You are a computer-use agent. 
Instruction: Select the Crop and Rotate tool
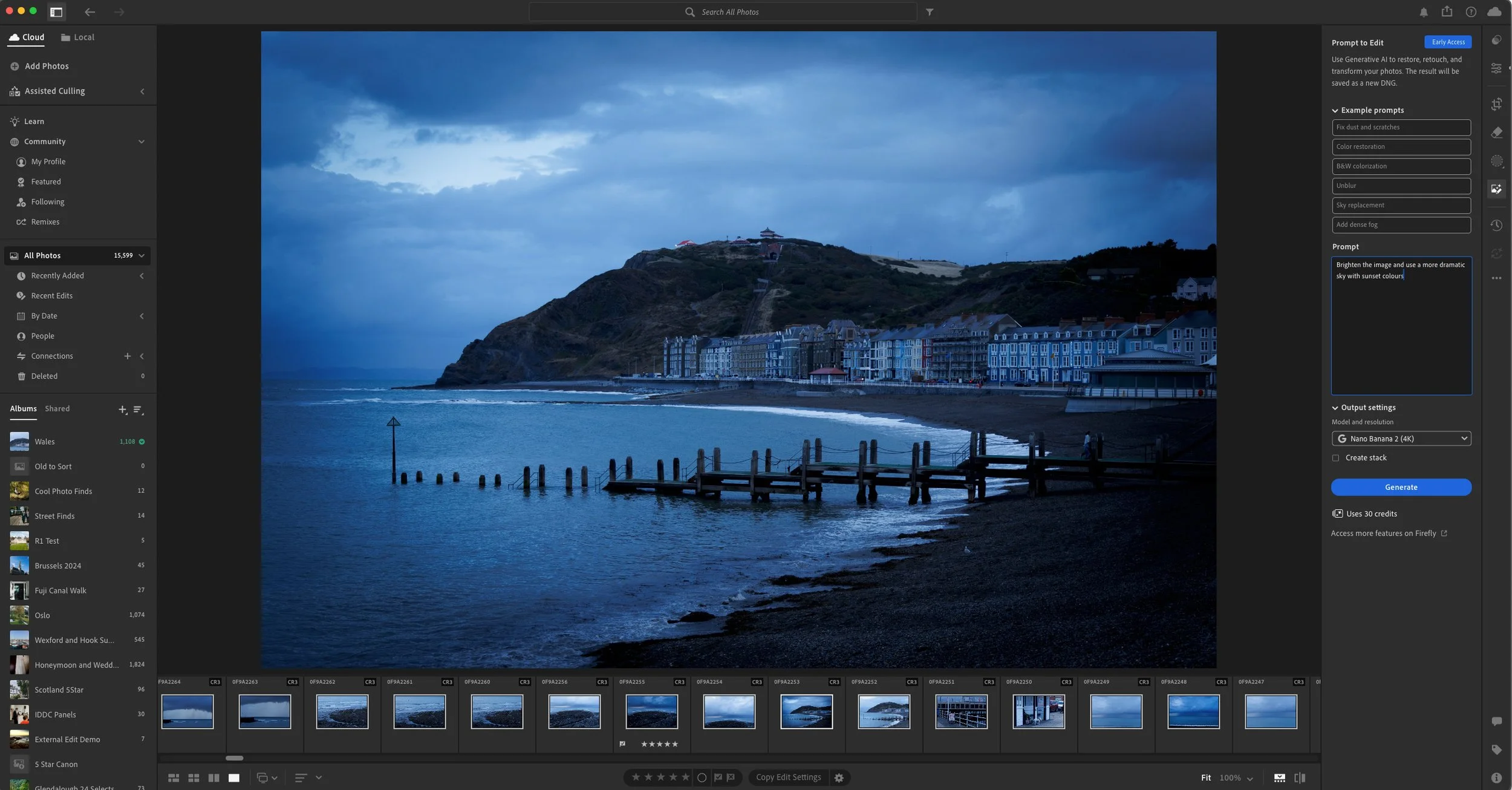tap(1496, 104)
